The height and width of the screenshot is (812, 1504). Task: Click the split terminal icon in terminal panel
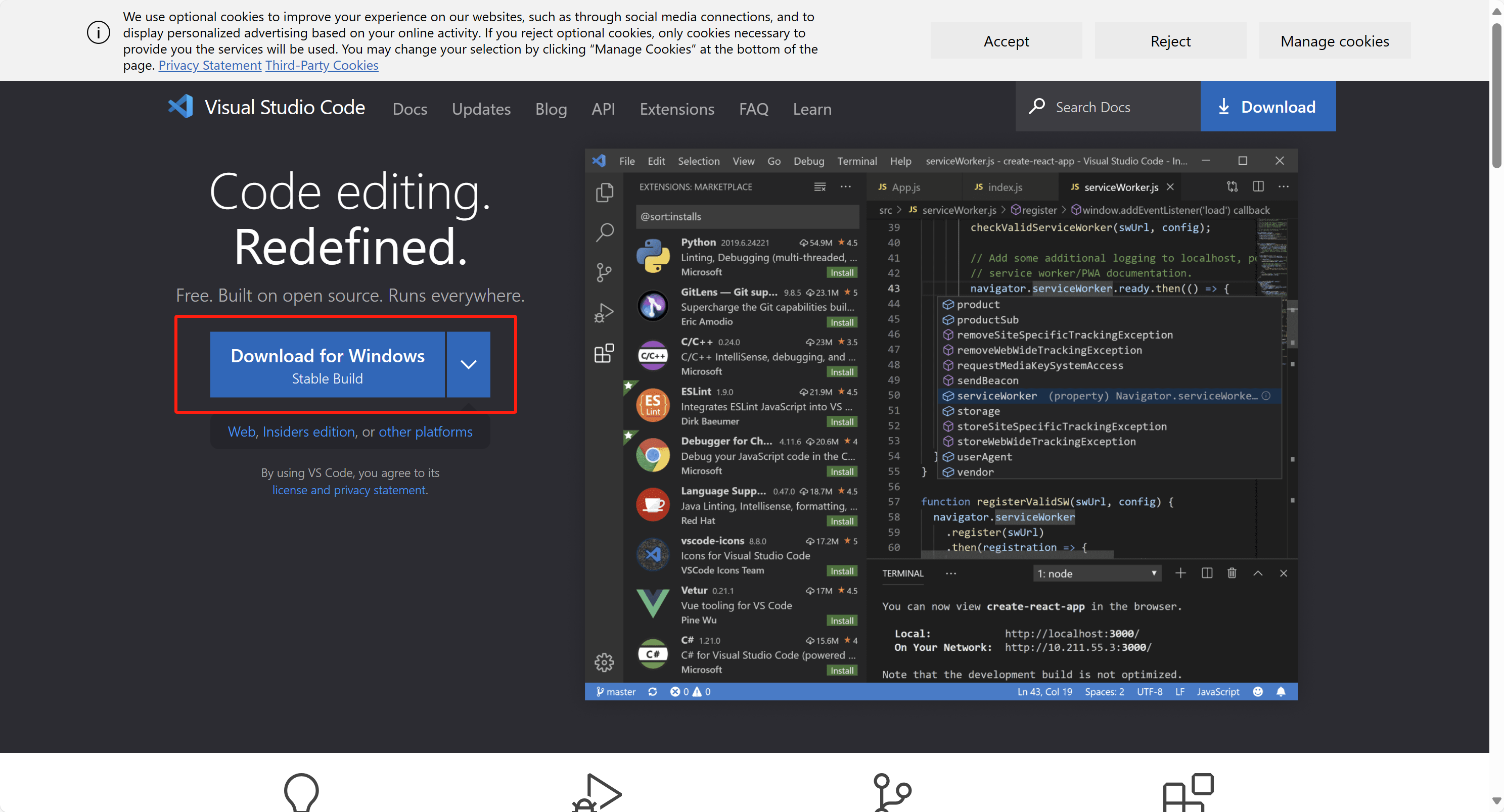coord(1207,573)
